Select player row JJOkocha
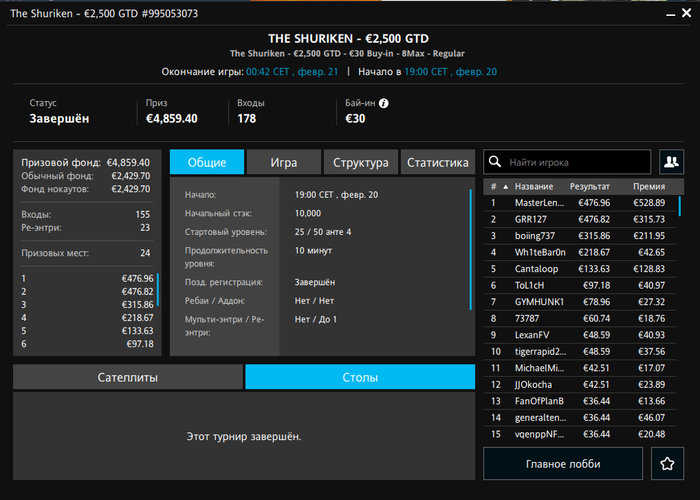700x500 pixels. click(579, 384)
